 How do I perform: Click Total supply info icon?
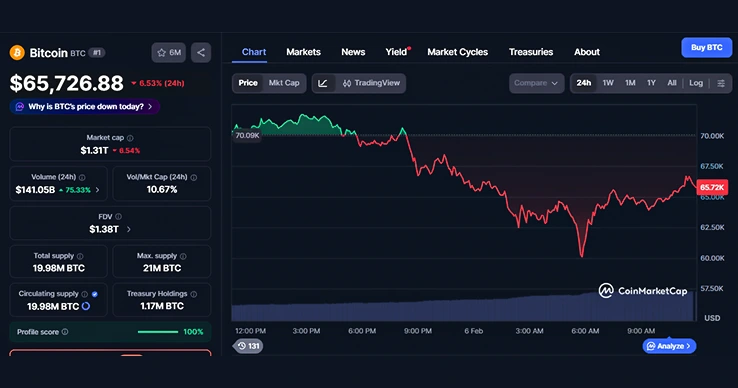(80, 256)
